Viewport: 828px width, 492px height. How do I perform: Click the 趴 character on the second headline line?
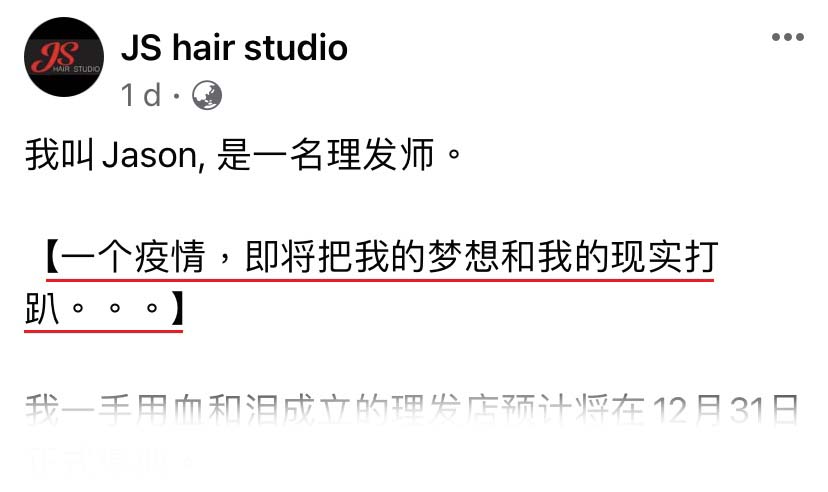[42, 308]
